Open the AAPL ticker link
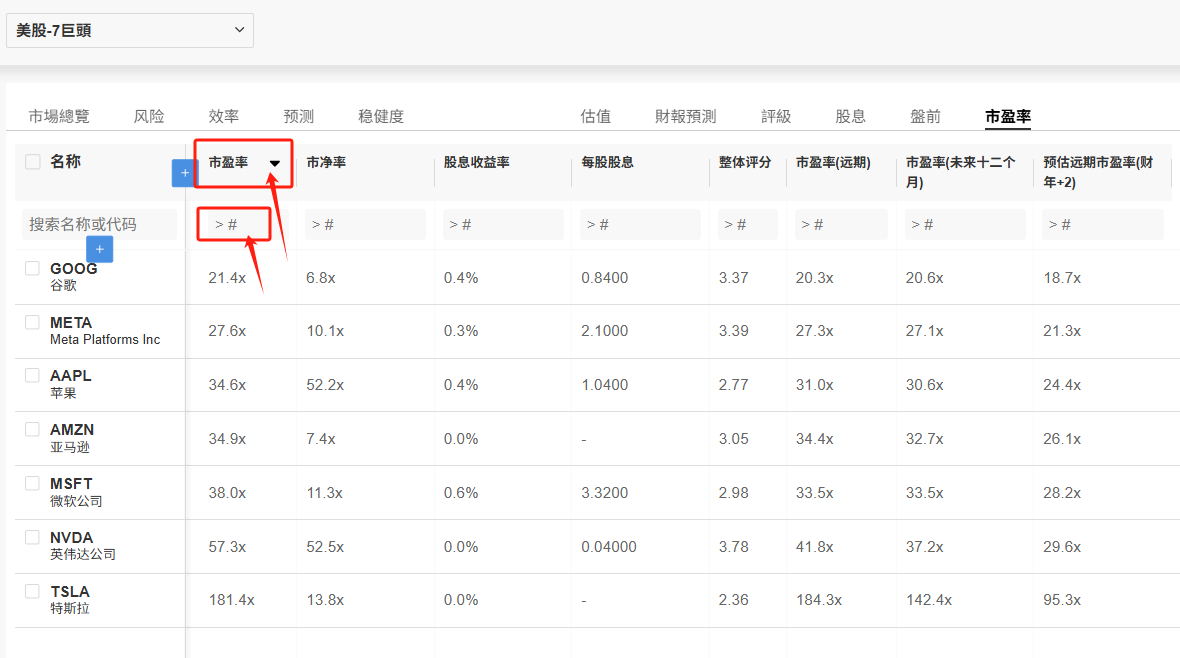The image size is (1180, 658). coord(71,376)
